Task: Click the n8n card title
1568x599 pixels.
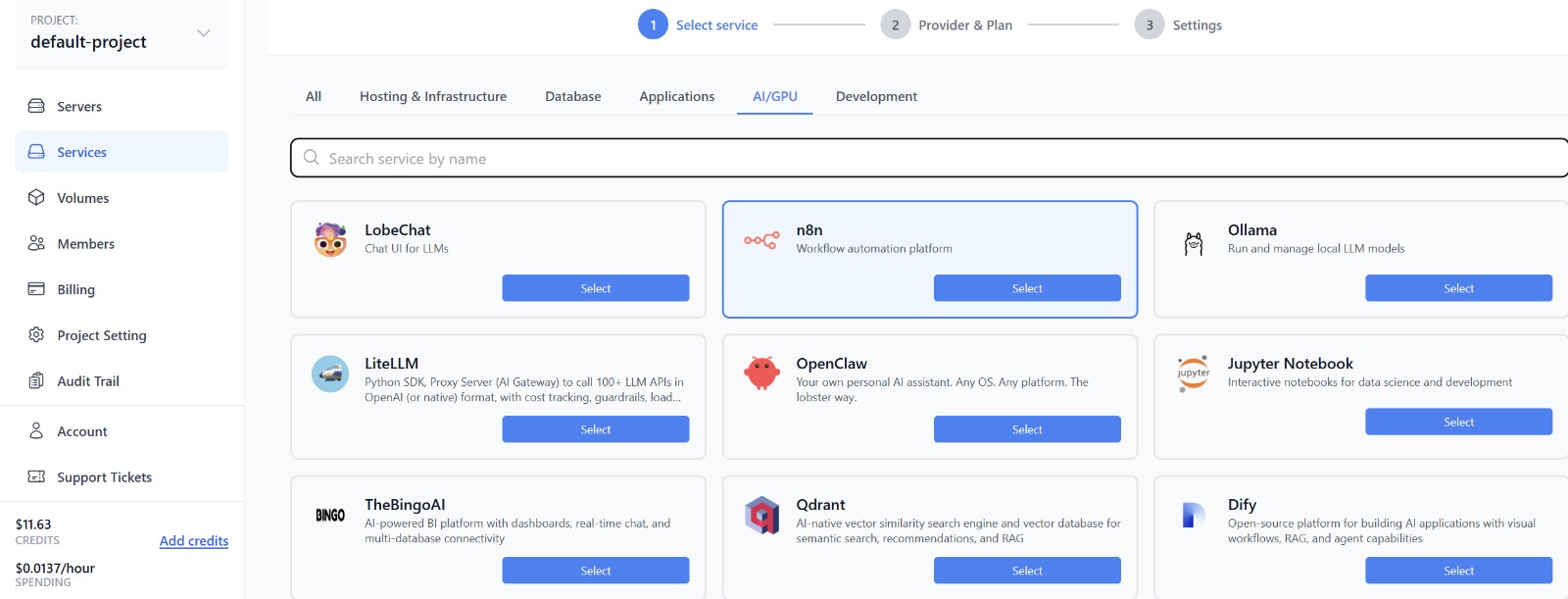Action: 809,230
